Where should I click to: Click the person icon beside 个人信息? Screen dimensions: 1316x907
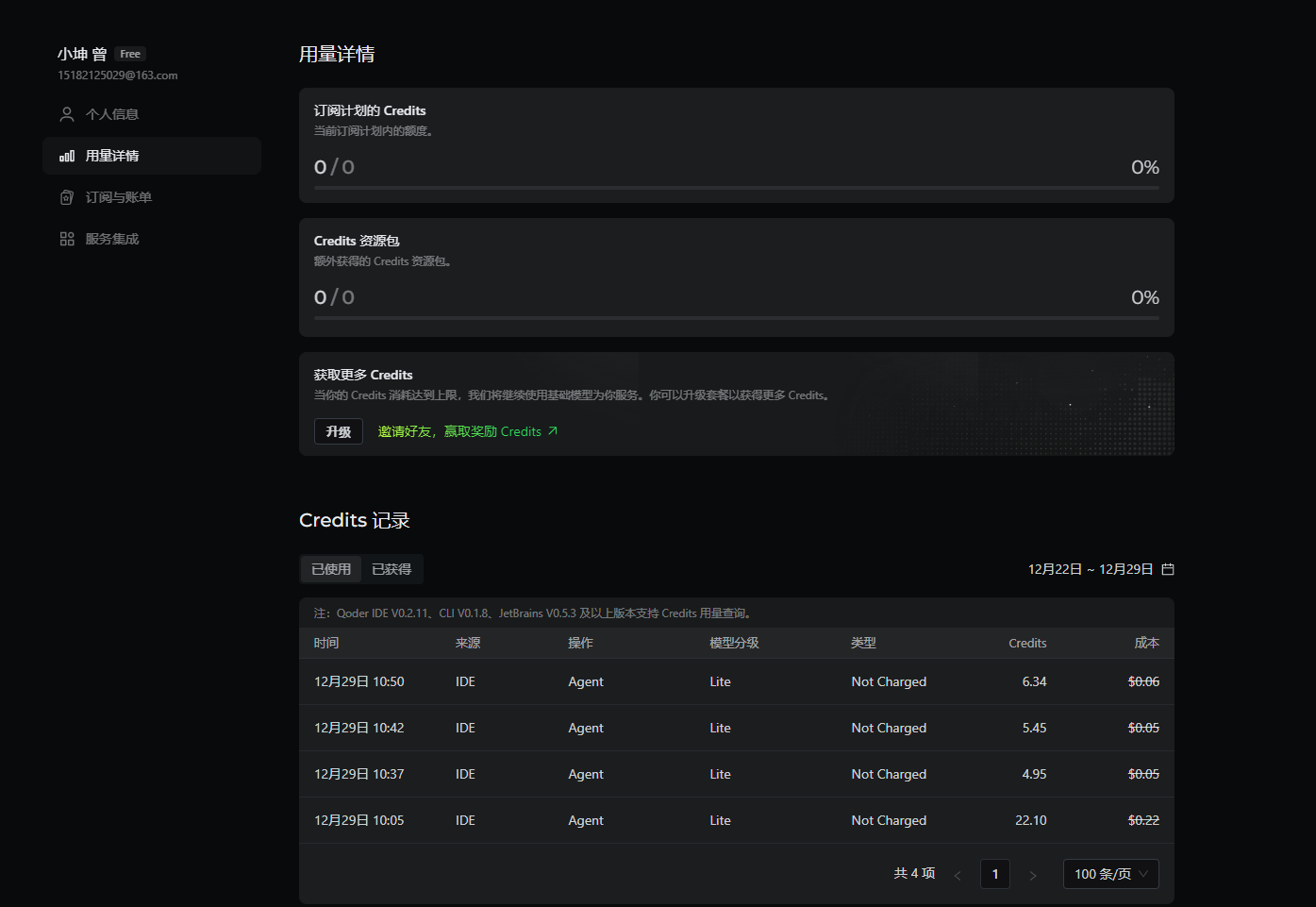pyautogui.click(x=67, y=114)
